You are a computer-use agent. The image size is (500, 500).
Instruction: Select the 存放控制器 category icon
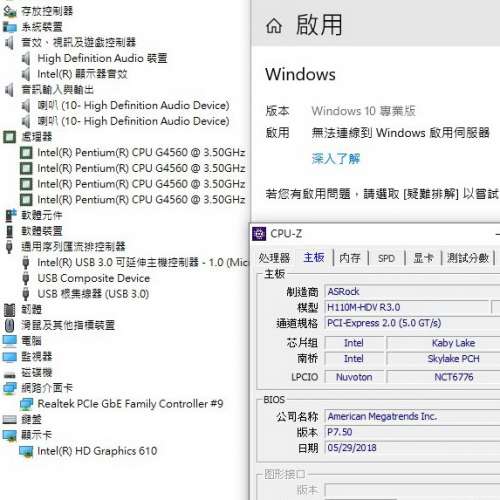tap(9, 12)
